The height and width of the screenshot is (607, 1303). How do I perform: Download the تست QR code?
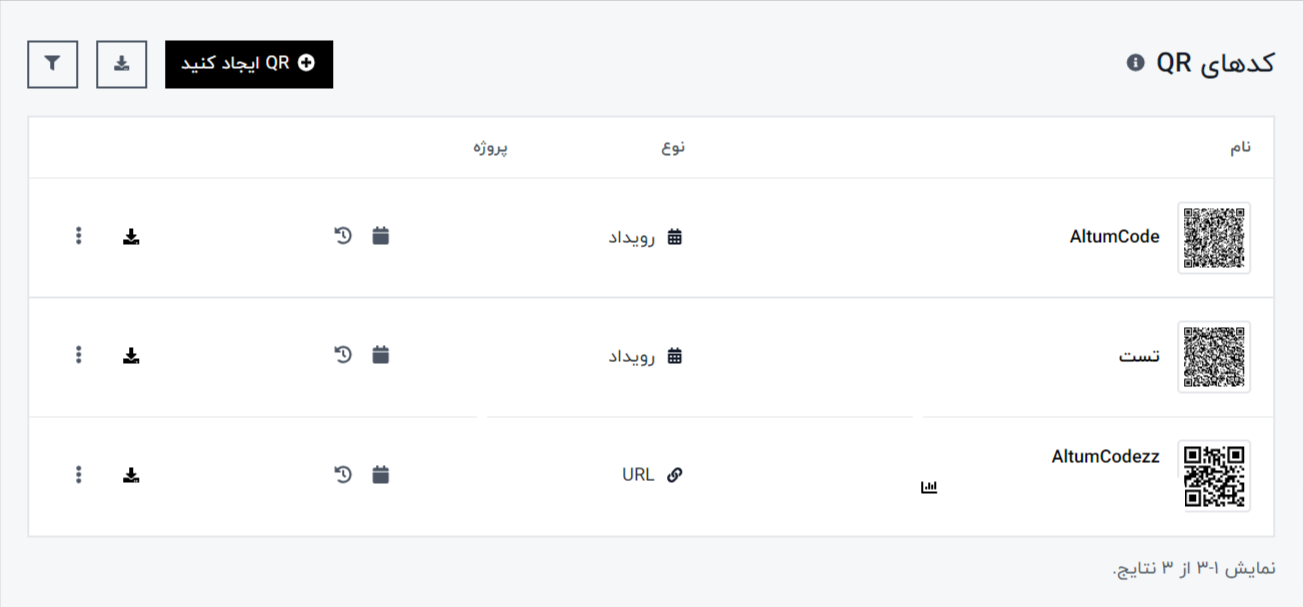click(131, 355)
